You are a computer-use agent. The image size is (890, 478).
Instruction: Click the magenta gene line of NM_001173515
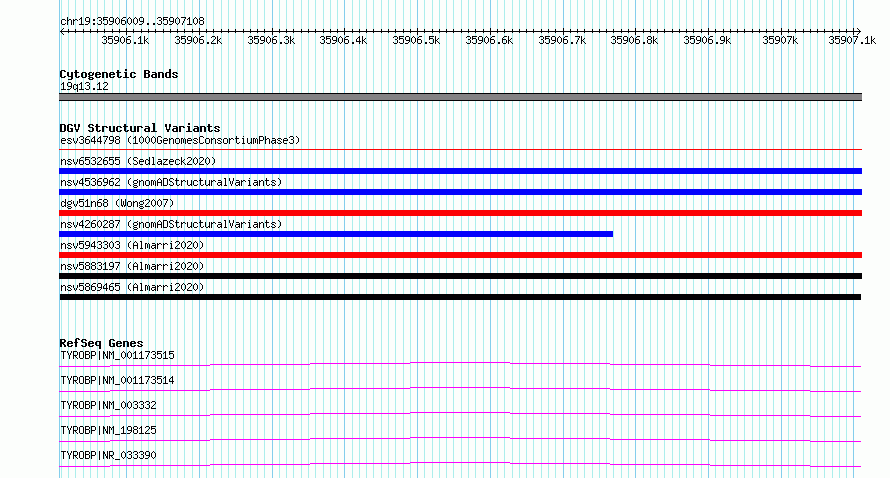coord(460,364)
